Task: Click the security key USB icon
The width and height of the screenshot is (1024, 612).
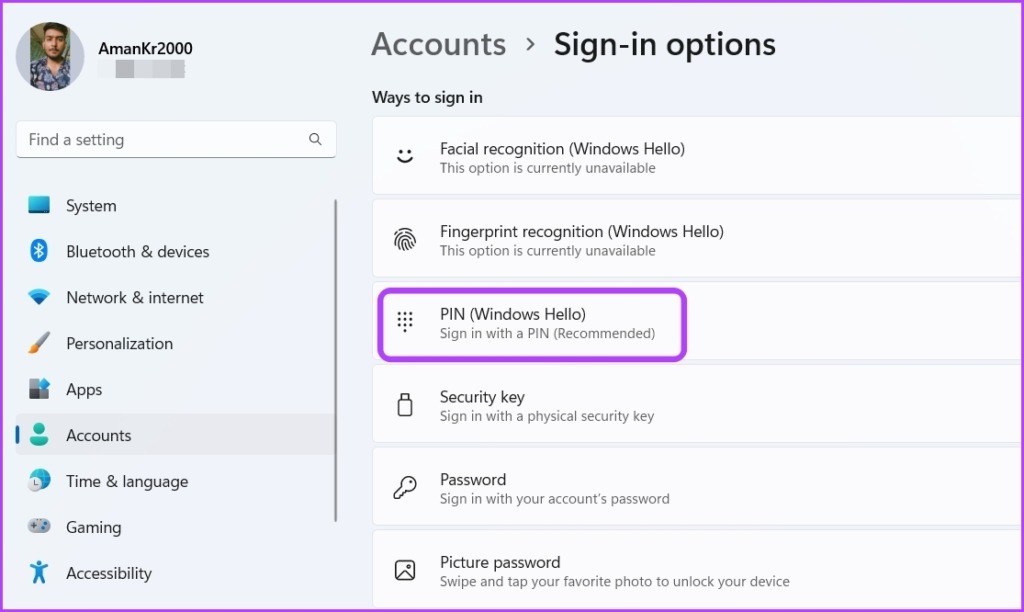Action: click(x=404, y=404)
